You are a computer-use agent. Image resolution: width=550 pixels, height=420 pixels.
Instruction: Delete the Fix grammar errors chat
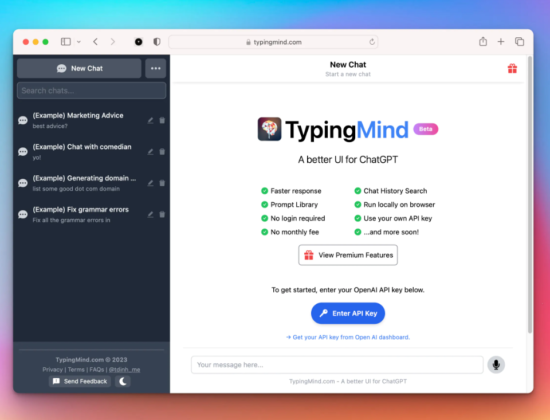pyautogui.click(x=162, y=214)
